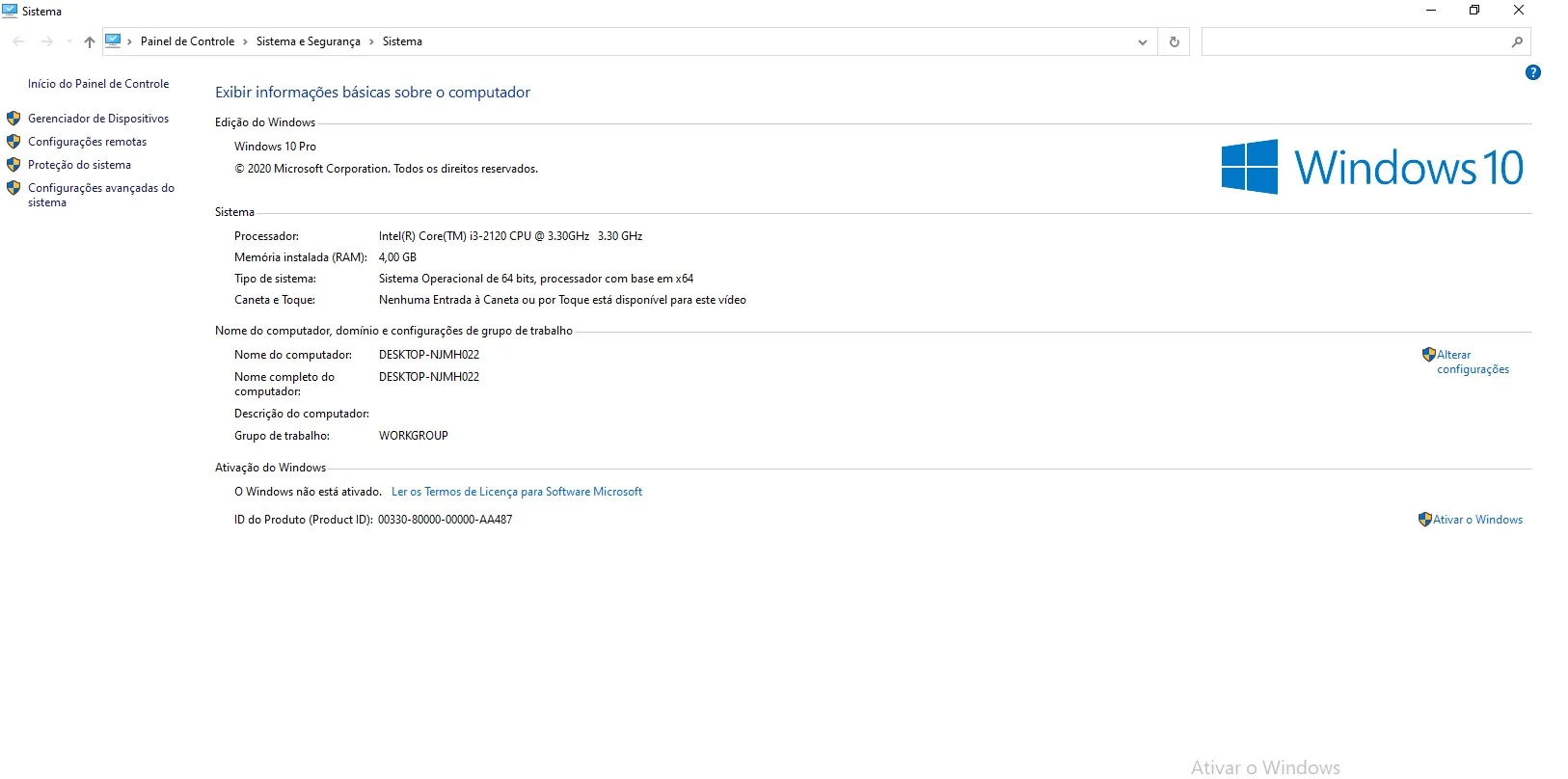Click shield icon beside Proteção do sistema
Viewport: 1568px width, 779px height.
tap(14, 165)
